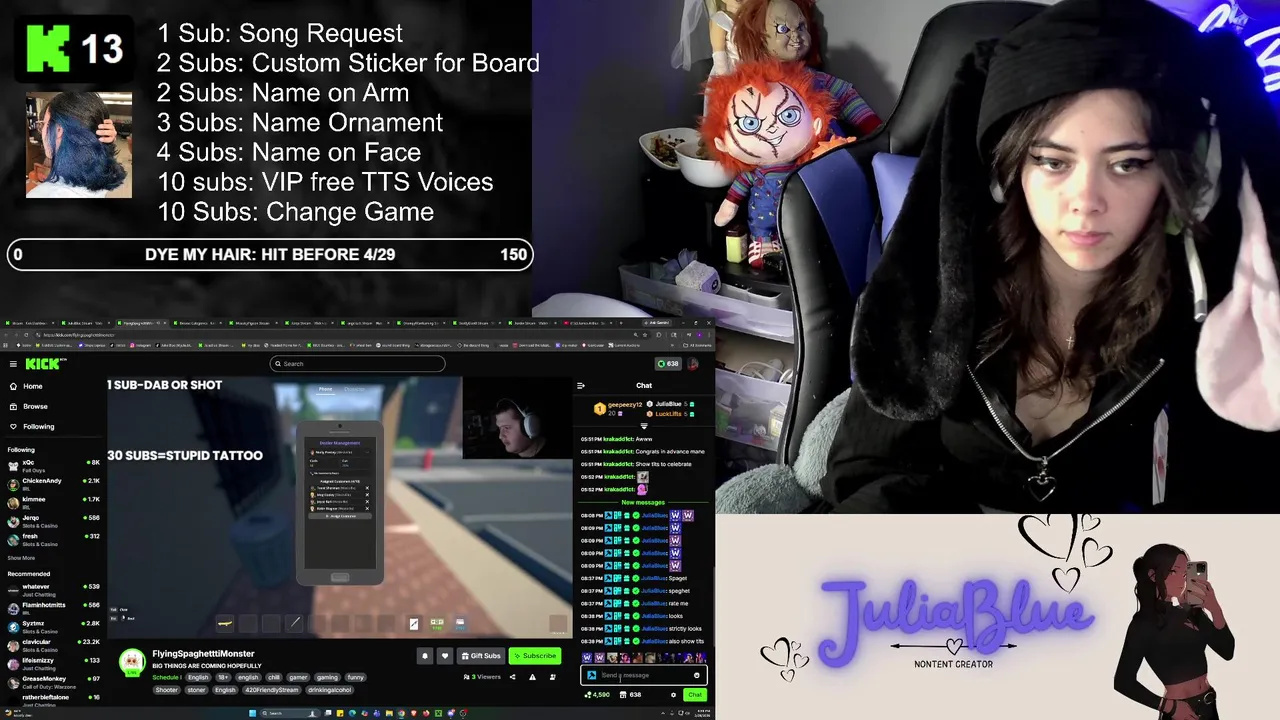Open lifeismizzy channel in Recommended
Screen dimensions: 1280x720
point(52,662)
